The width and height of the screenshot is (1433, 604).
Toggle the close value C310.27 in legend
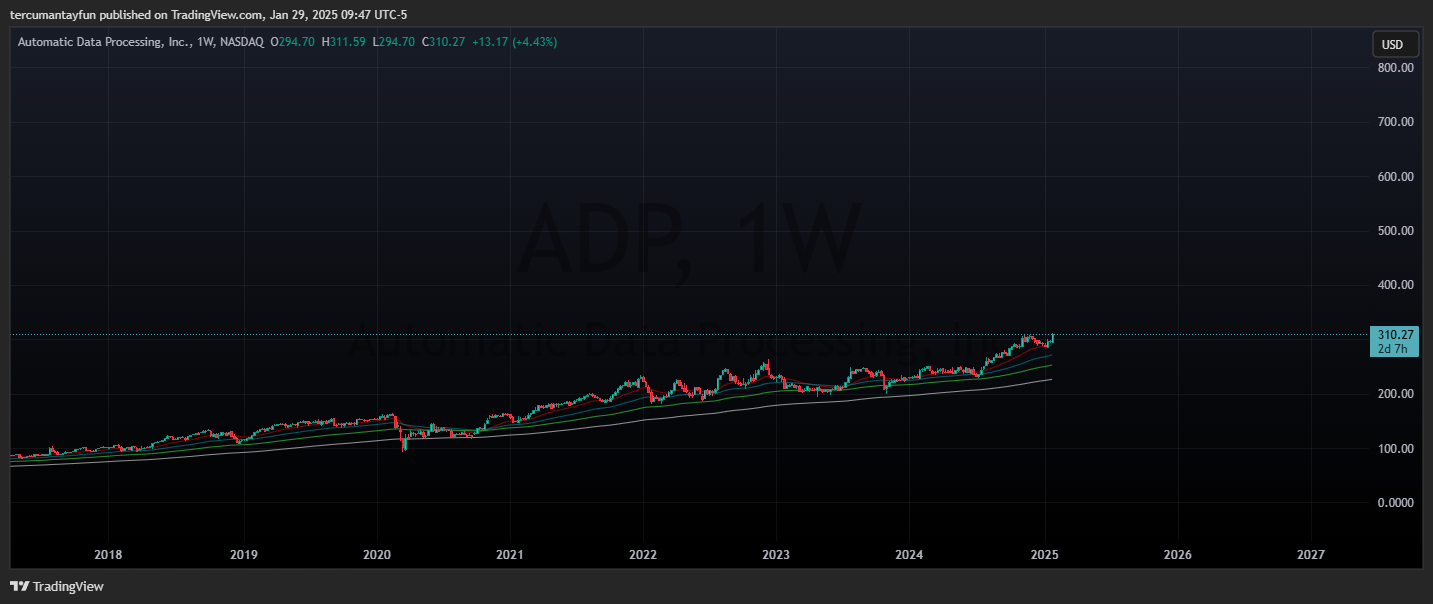(x=441, y=42)
